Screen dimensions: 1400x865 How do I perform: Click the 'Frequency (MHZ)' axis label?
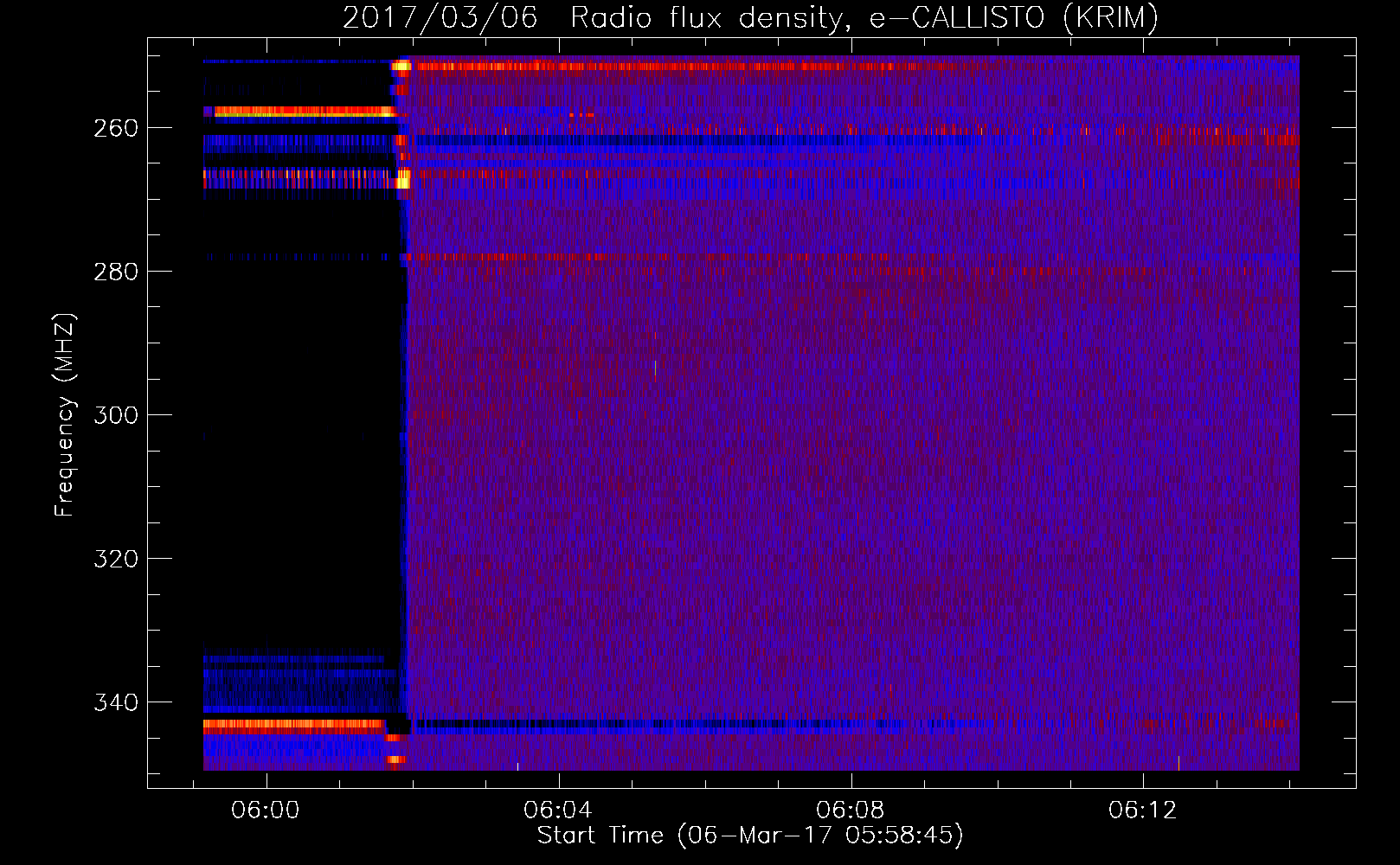click(x=65, y=415)
